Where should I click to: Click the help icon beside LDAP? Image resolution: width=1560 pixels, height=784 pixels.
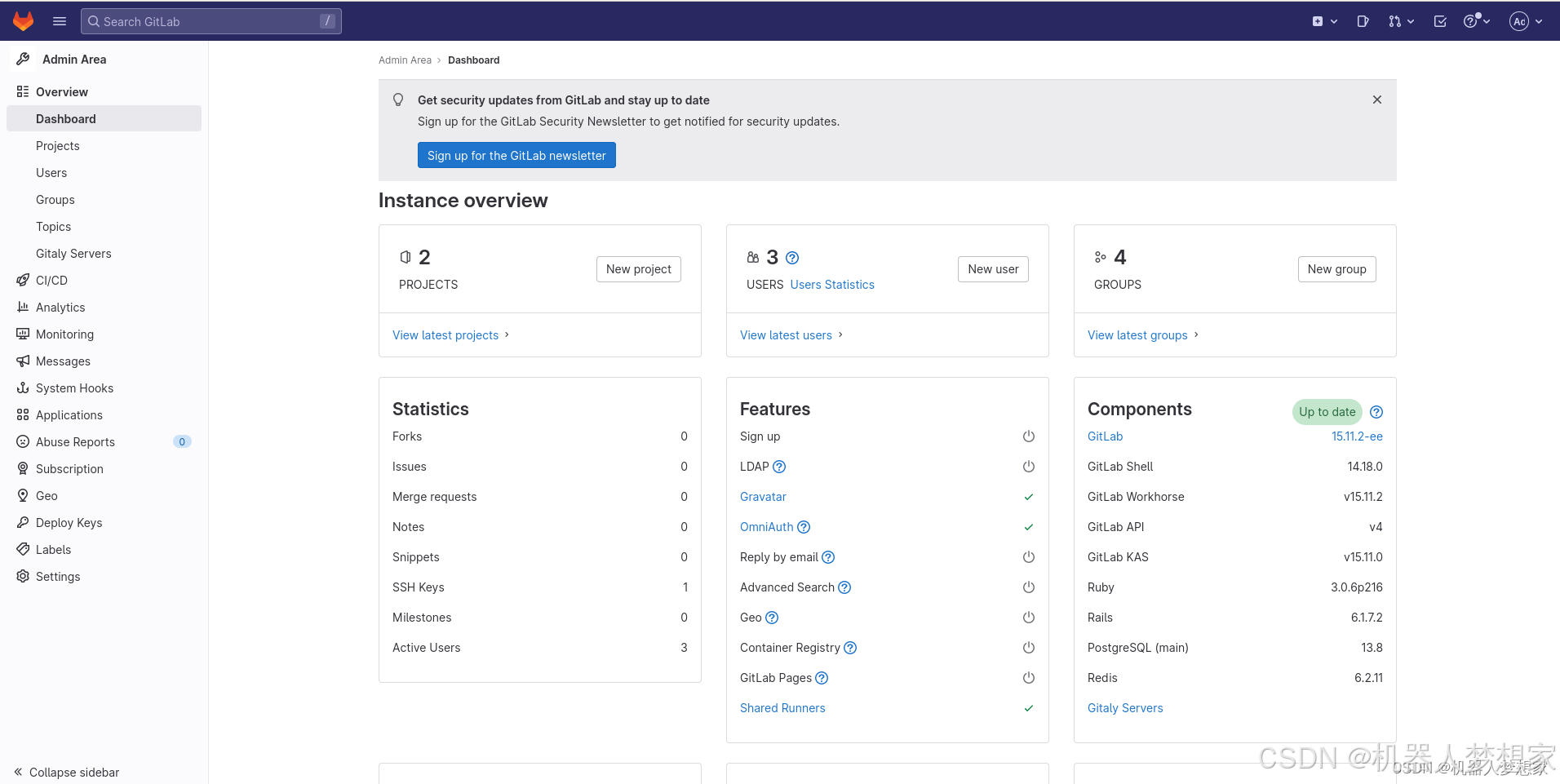tap(779, 467)
